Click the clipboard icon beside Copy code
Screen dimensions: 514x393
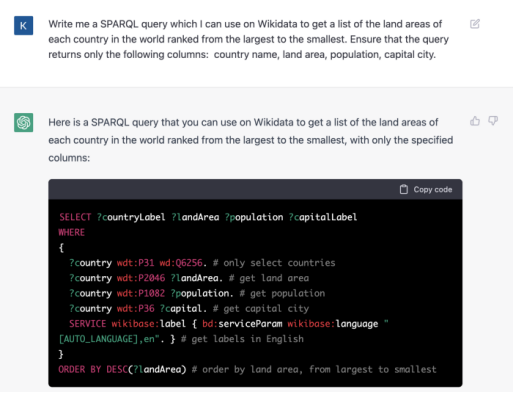(x=404, y=189)
